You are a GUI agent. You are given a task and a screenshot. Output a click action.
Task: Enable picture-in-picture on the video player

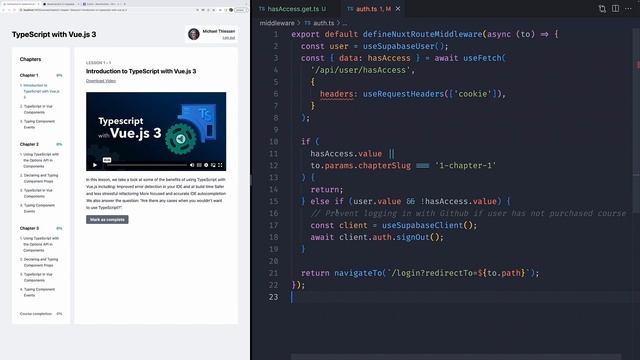pyautogui.click(x=213, y=165)
